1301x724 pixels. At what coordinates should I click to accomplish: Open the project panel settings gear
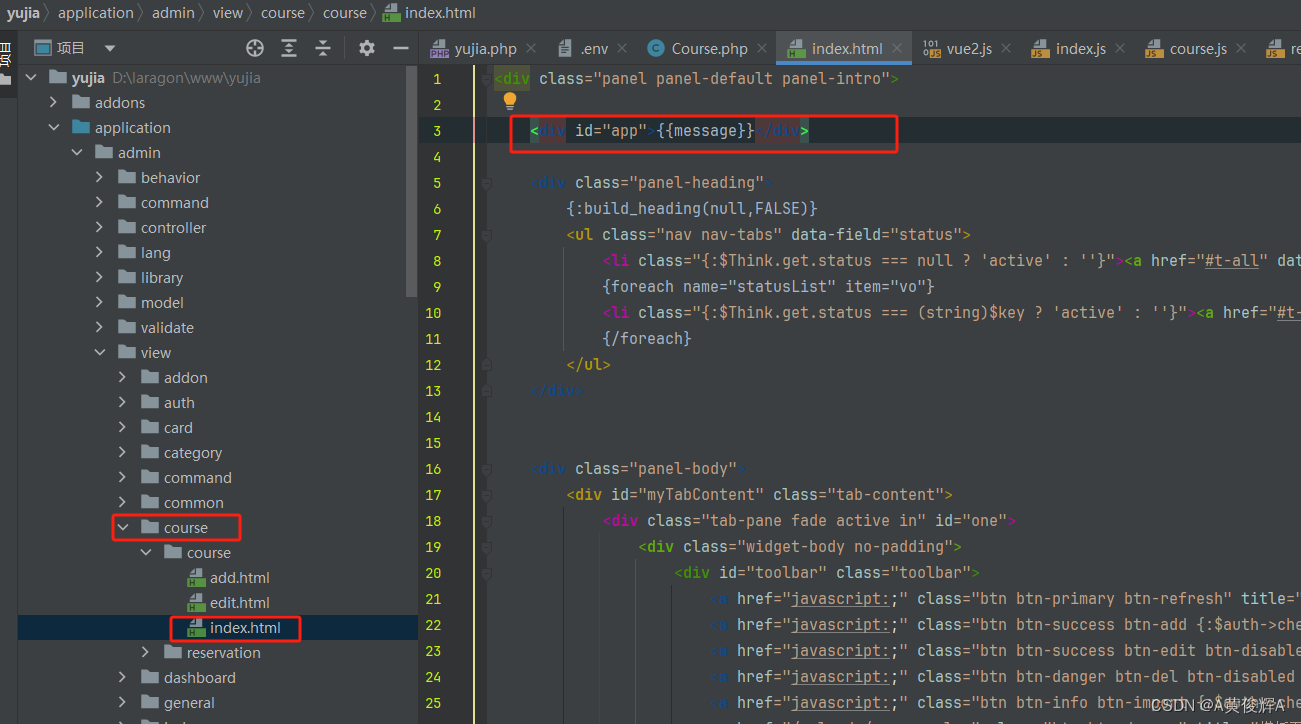tap(366, 47)
